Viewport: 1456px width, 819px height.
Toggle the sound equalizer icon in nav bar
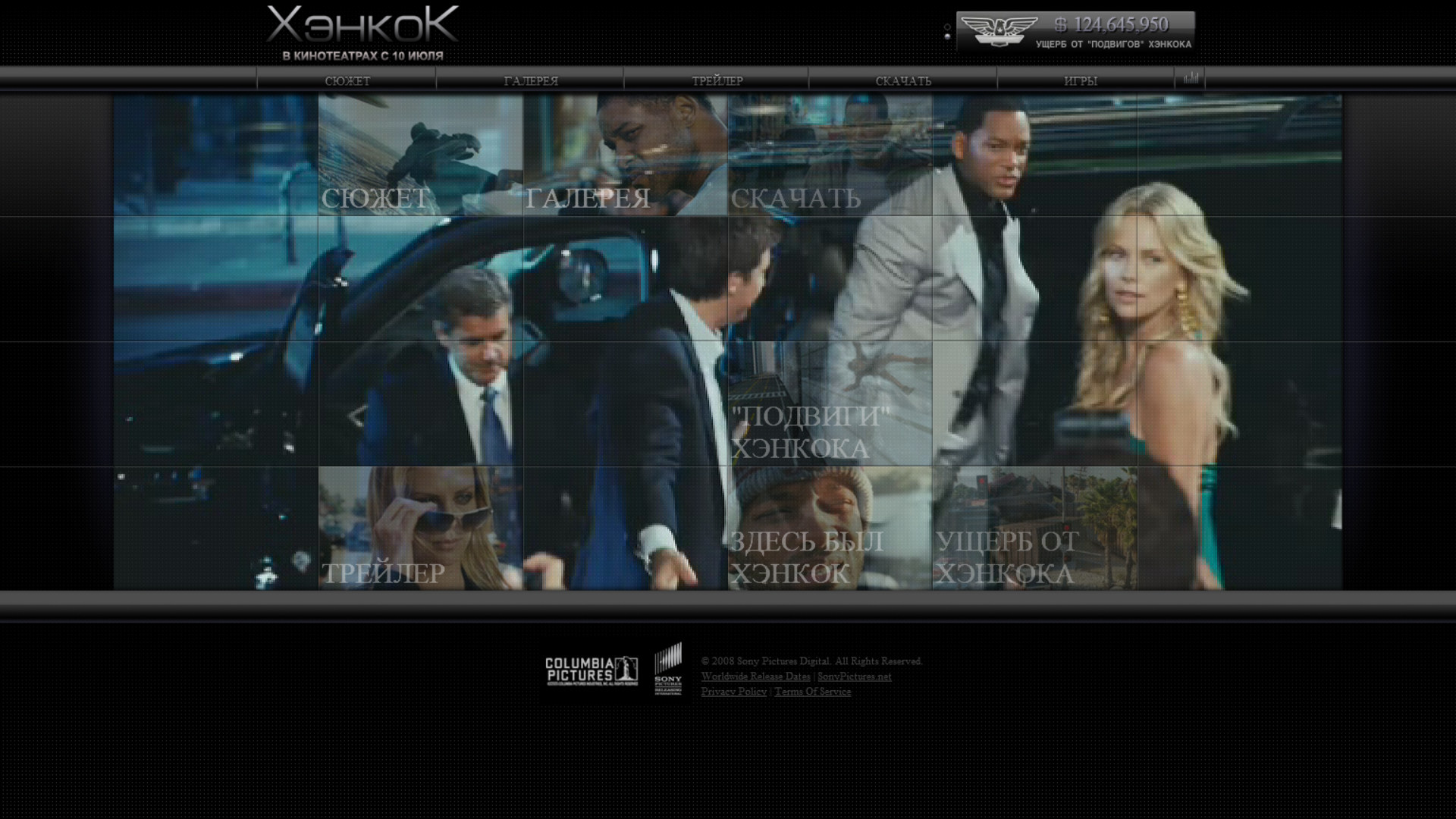coord(1191,78)
